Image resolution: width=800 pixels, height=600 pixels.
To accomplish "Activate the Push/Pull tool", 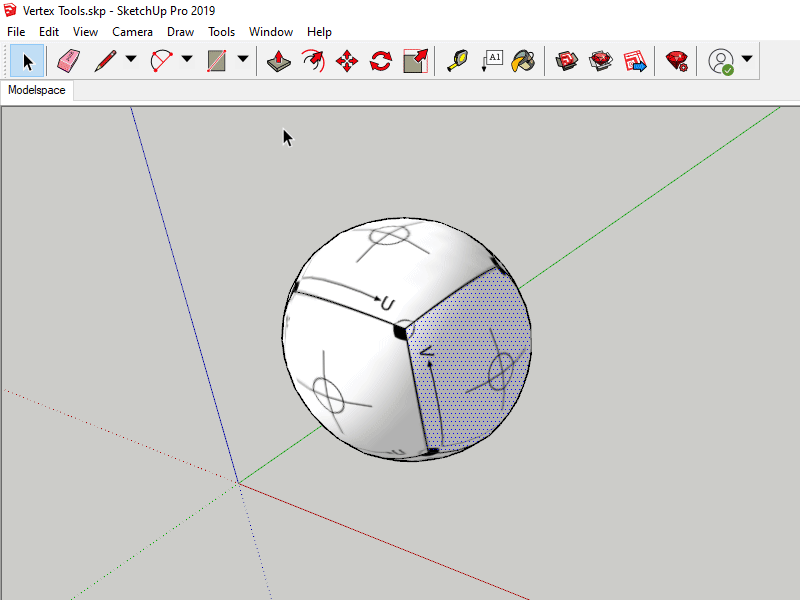I will point(279,61).
